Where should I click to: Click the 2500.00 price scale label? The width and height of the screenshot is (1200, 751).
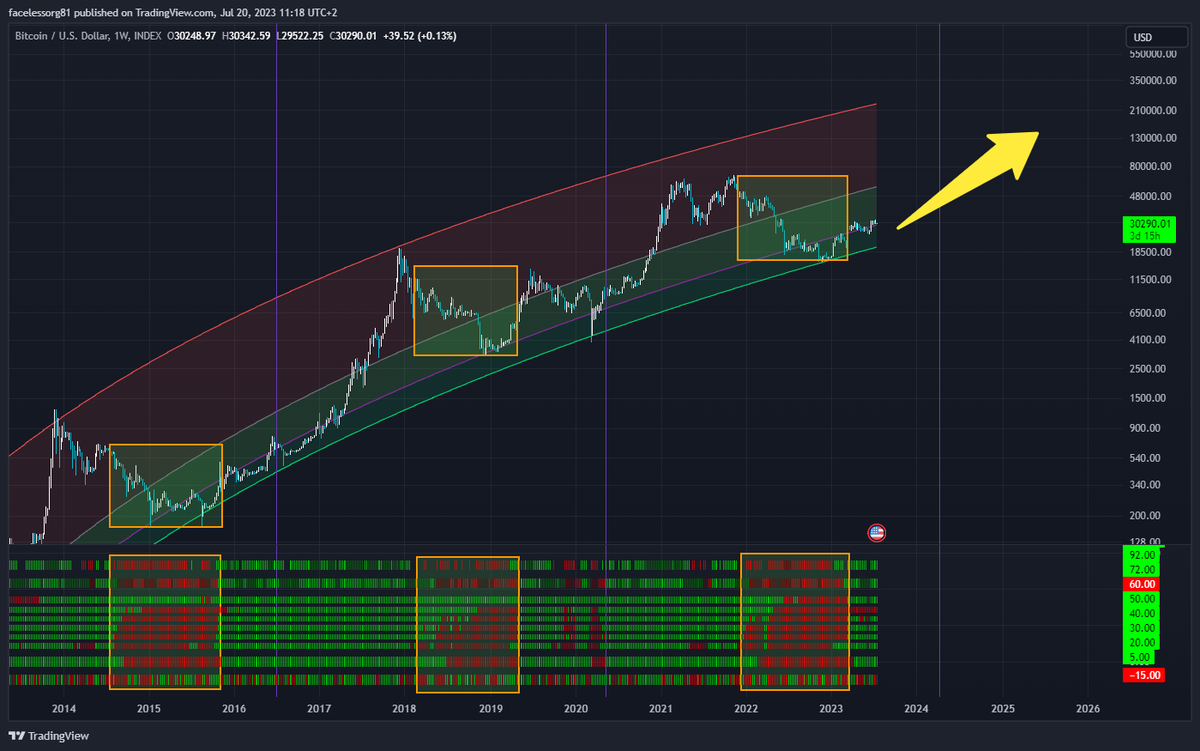point(1148,369)
